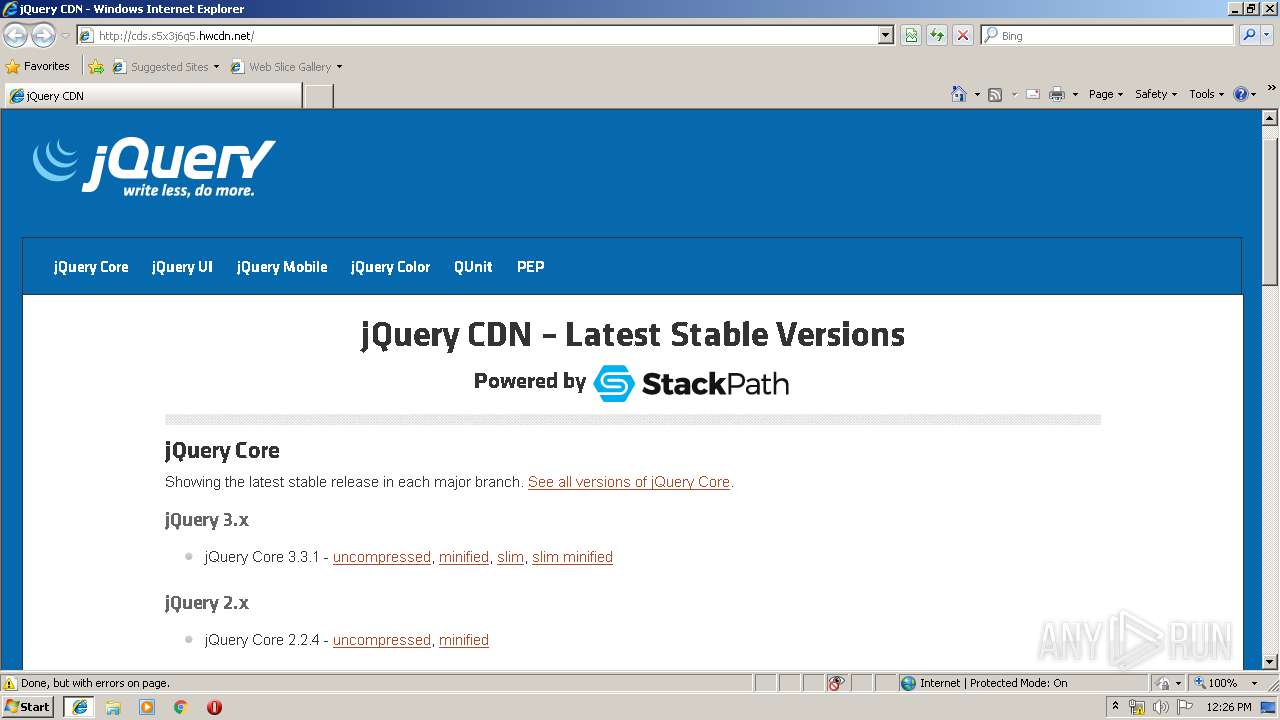Open jQuery Core 3.3.1 slim link

tap(511, 557)
